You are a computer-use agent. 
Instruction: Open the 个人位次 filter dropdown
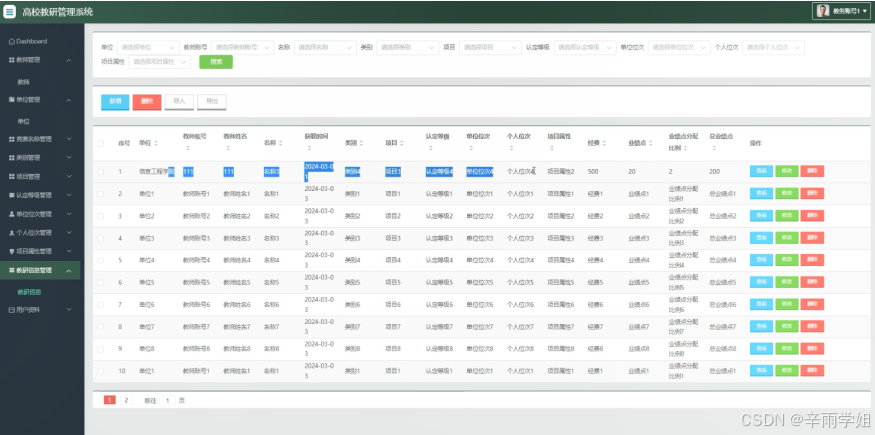[773, 48]
